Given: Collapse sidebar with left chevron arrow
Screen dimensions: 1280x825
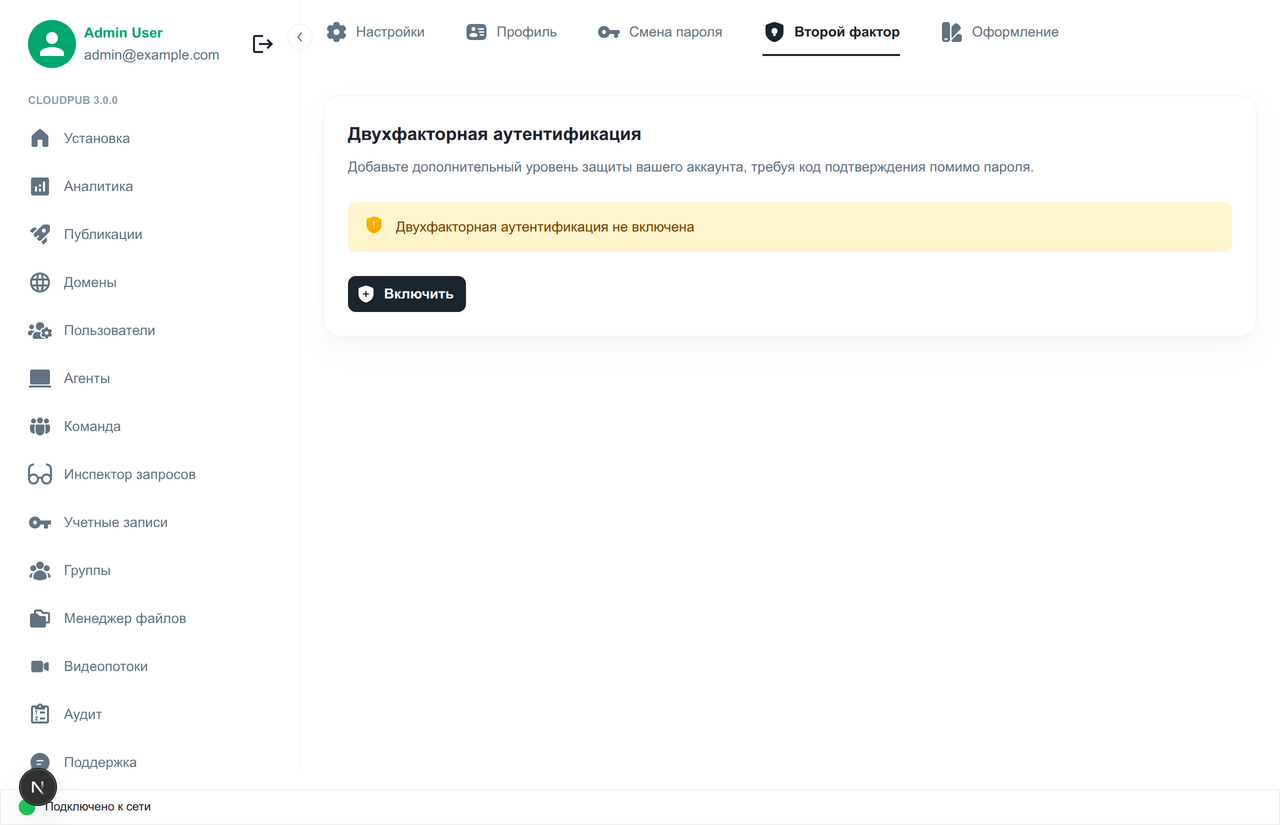Looking at the screenshot, I should (x=299, y=36).
